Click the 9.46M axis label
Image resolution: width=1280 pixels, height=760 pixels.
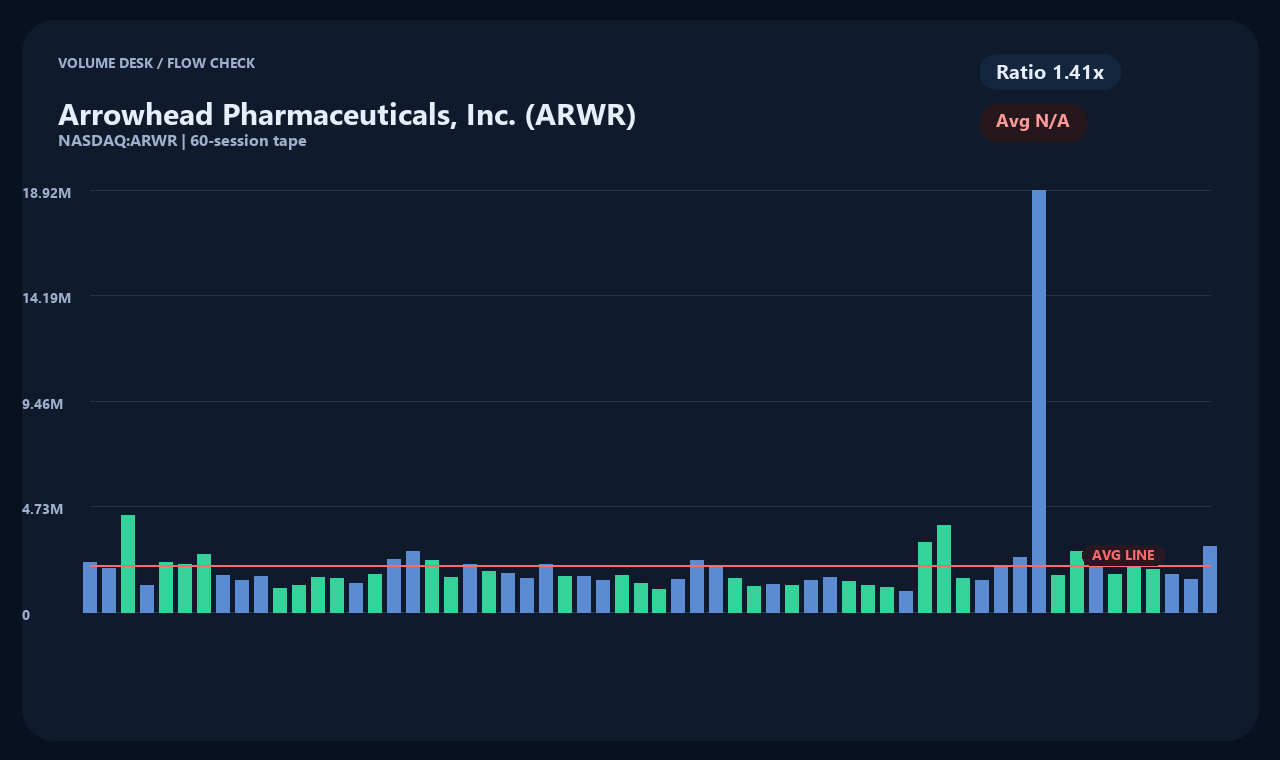coord(43,404)
